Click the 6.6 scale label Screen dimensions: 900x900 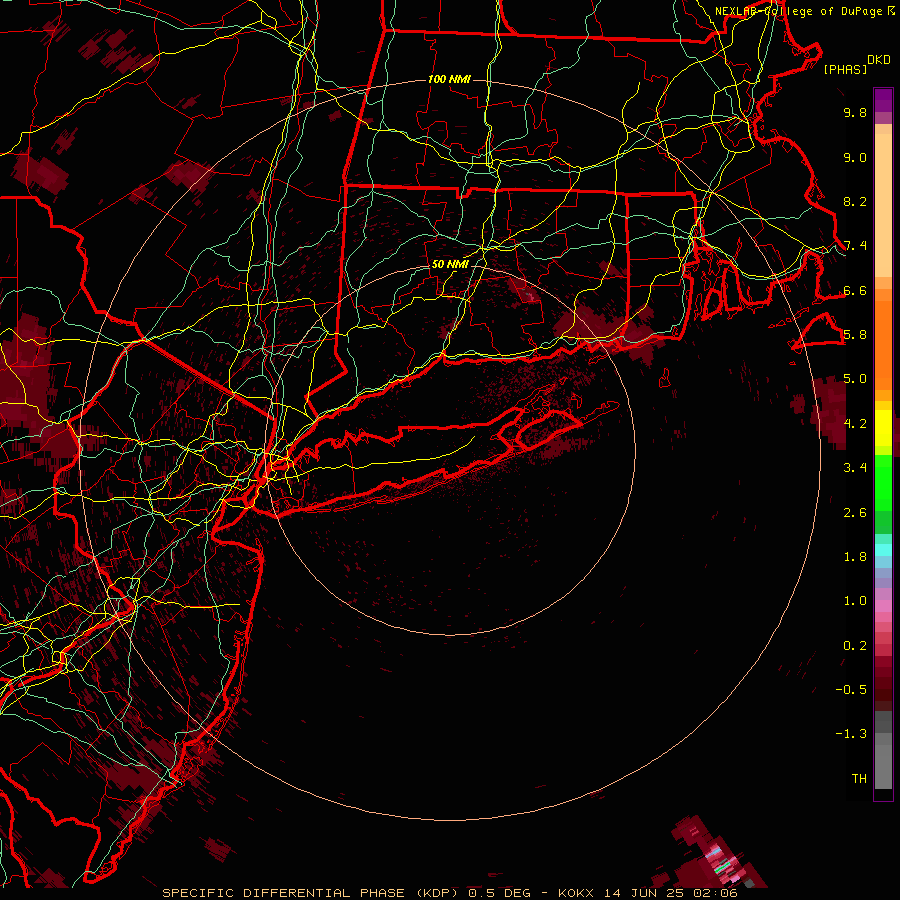(855, 290)
